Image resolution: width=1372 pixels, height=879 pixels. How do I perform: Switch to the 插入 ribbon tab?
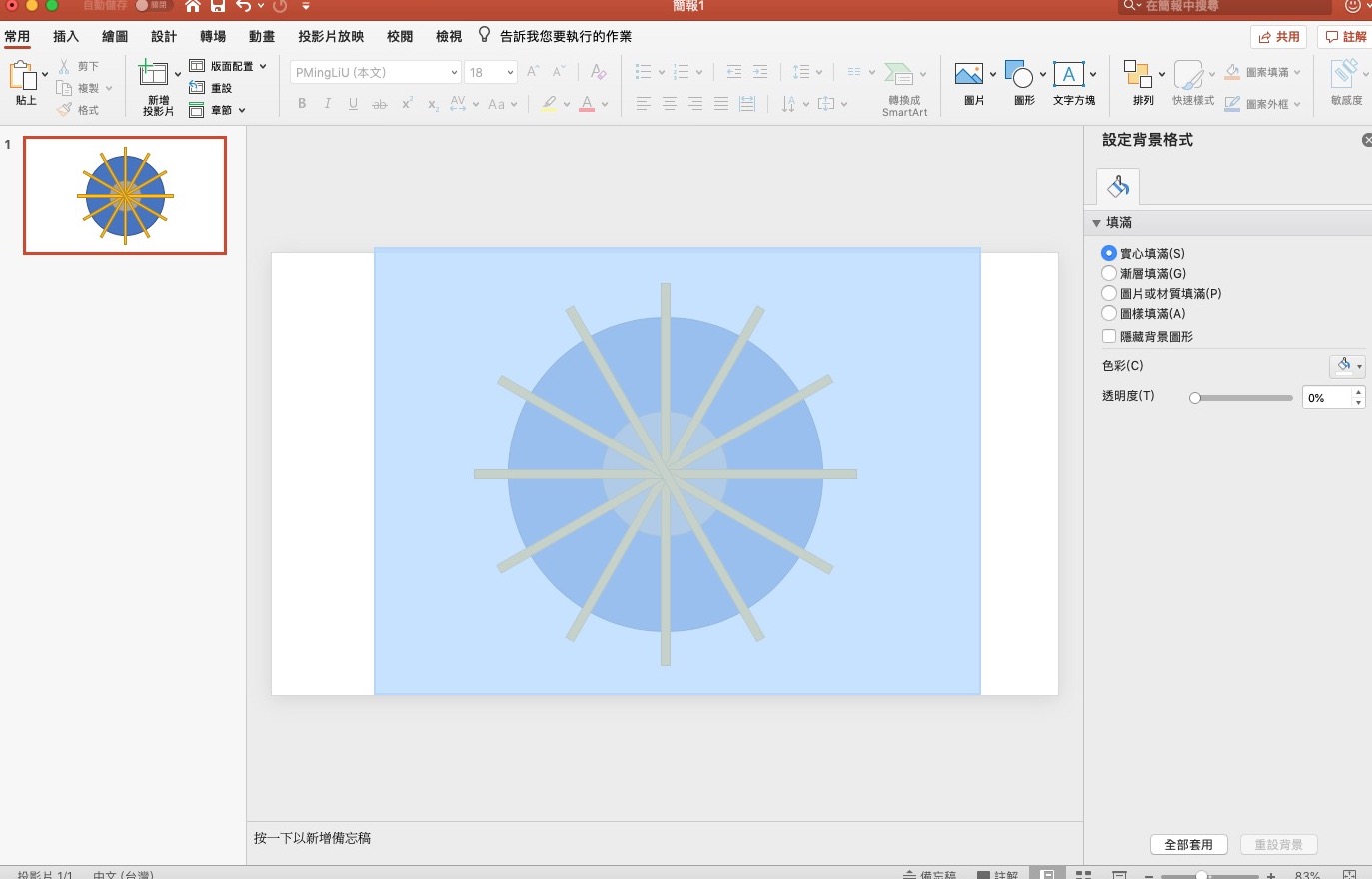click(66, 36)
